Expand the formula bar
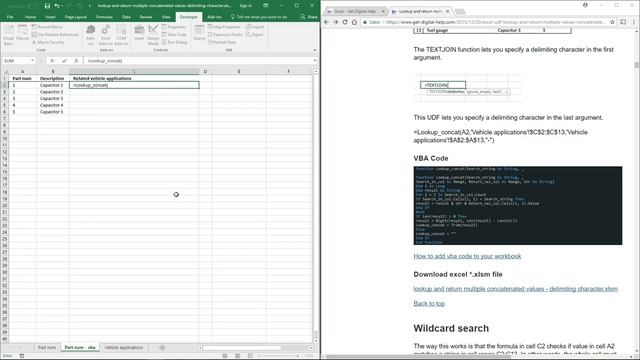Screen dimensions: 640x360 [x=315, y=61]
